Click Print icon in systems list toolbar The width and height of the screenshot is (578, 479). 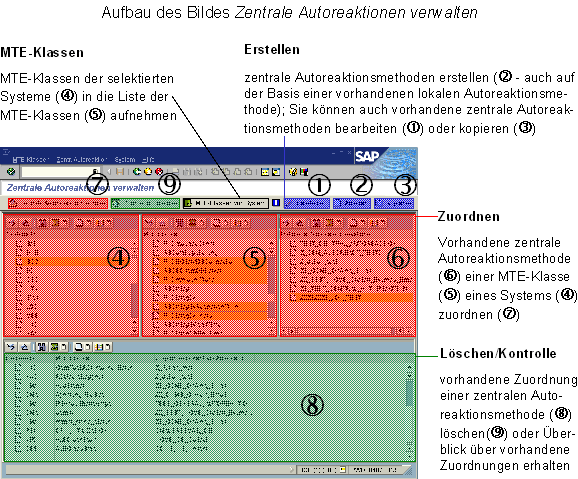[79, 223]
